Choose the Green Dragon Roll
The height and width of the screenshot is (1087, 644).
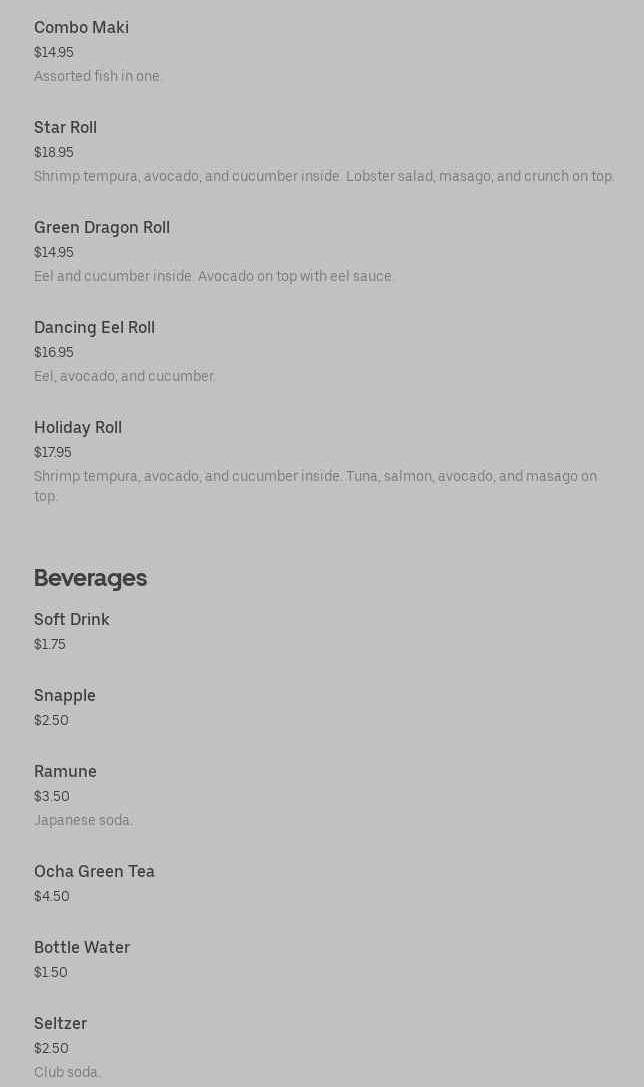[102, 228]
